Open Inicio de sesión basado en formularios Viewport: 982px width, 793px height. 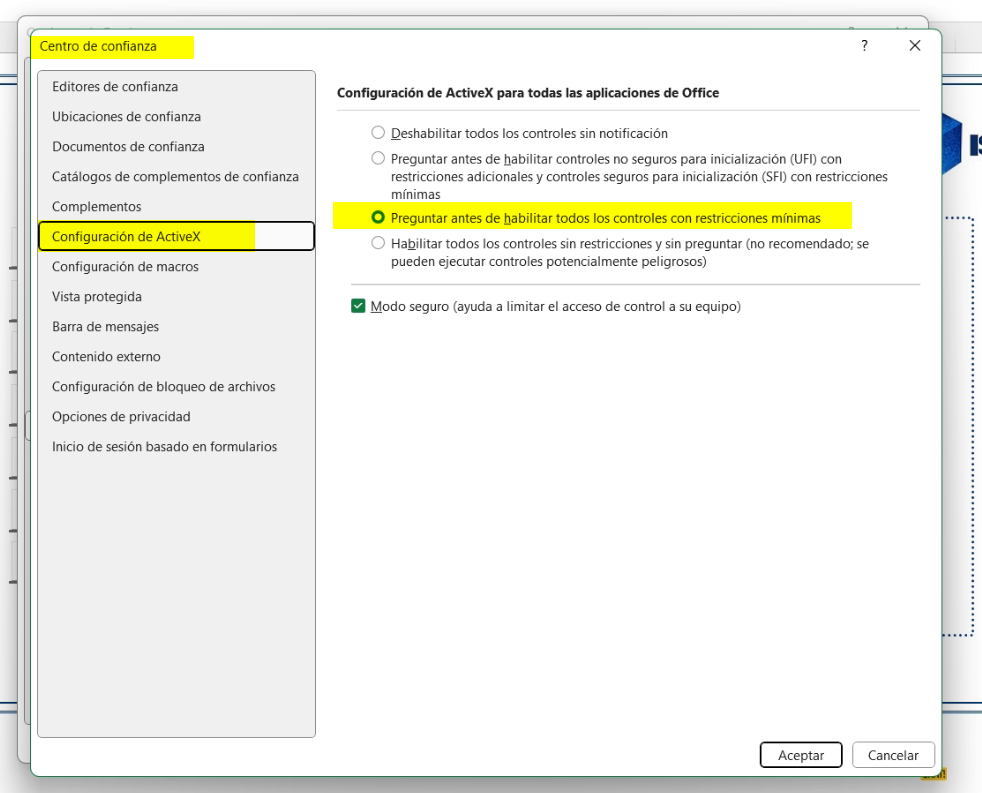click(176, 447)
